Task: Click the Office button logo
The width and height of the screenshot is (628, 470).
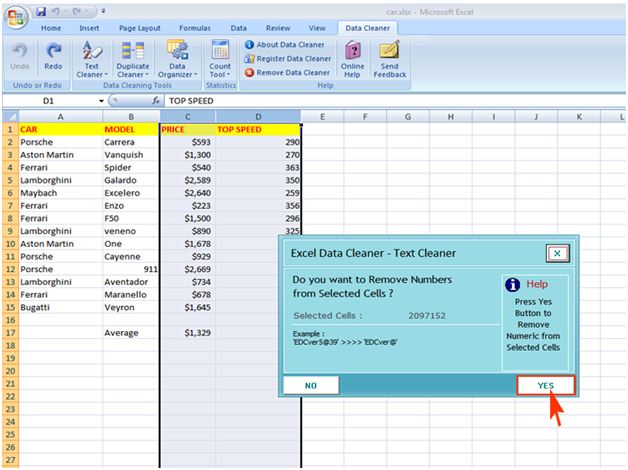Action: click(x=16, y=17)
